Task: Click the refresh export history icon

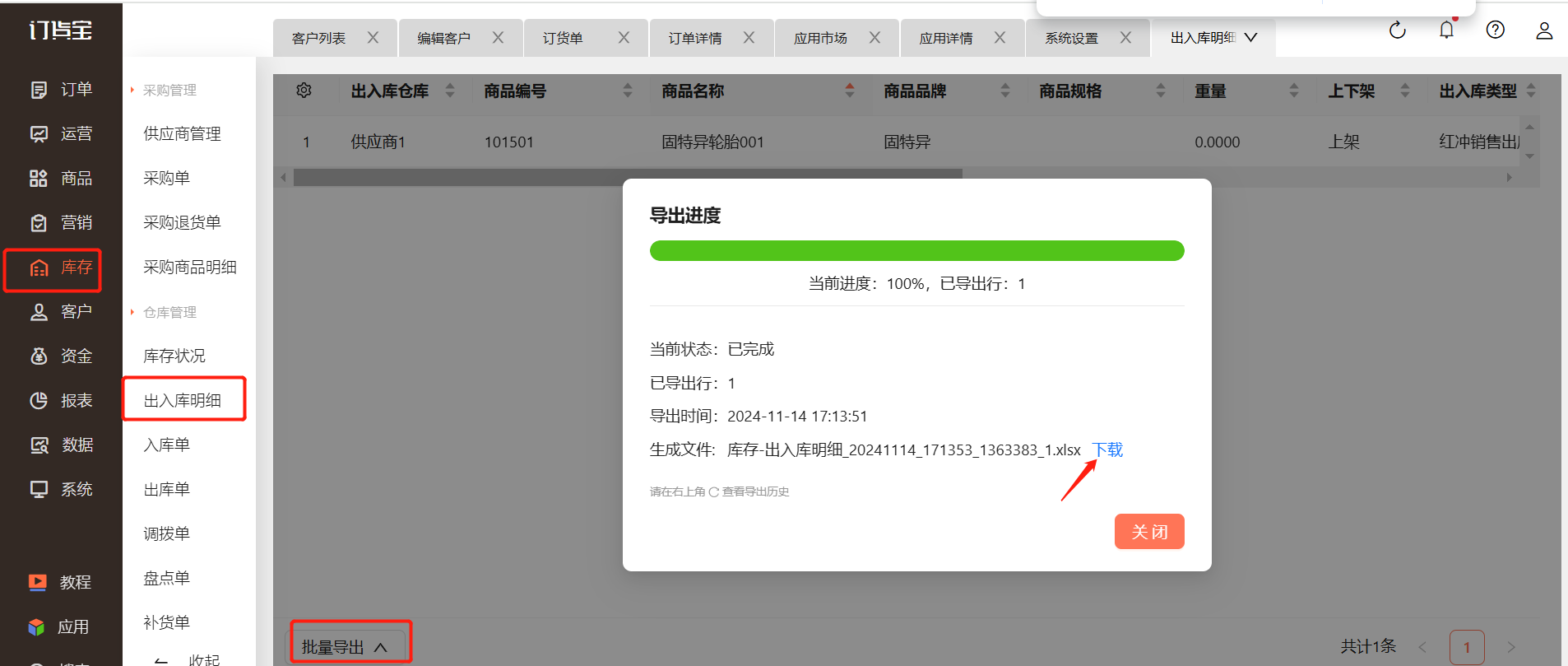Action: pos(1397,31)
